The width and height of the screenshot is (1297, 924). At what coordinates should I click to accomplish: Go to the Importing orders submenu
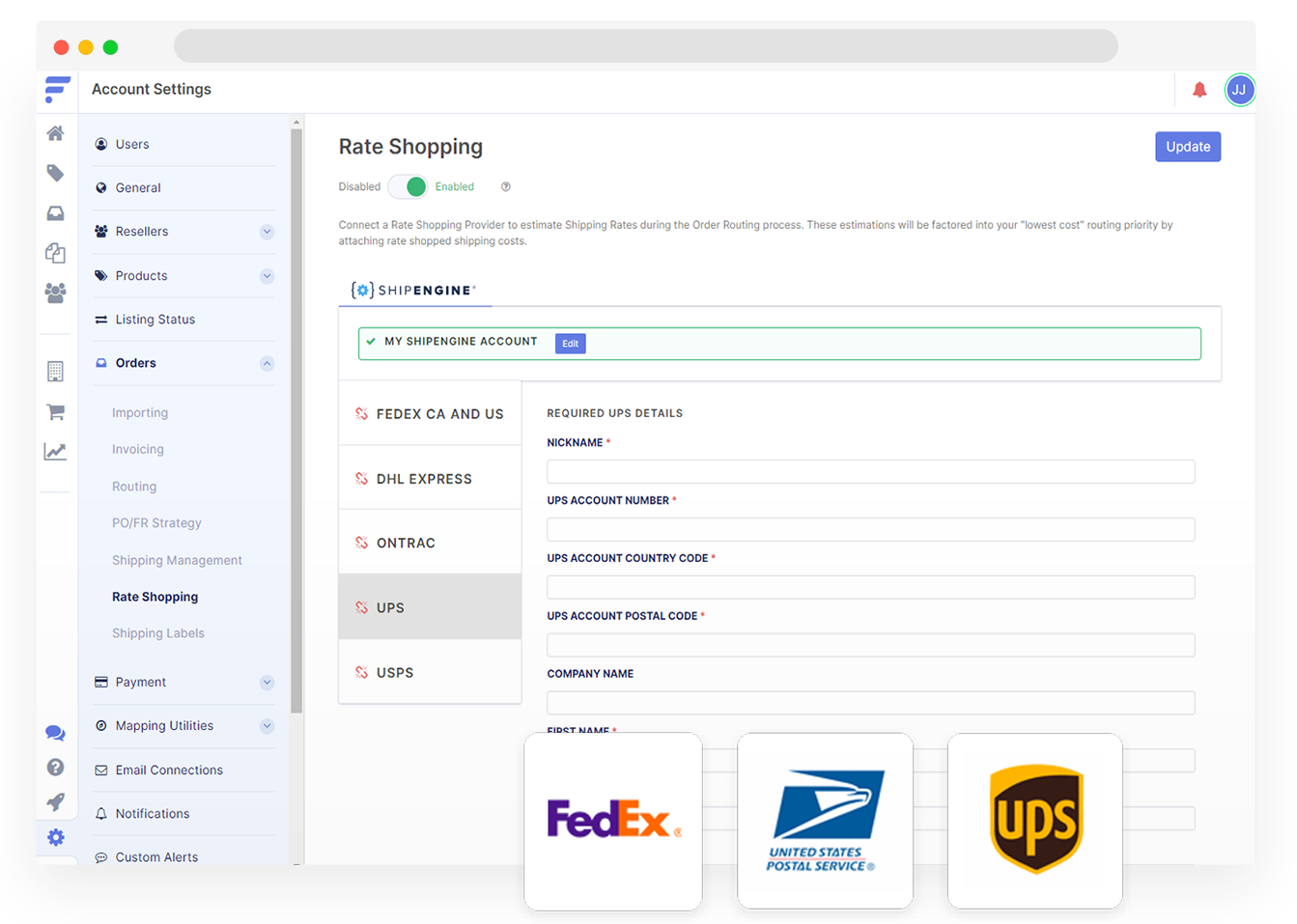click(140, 413)
